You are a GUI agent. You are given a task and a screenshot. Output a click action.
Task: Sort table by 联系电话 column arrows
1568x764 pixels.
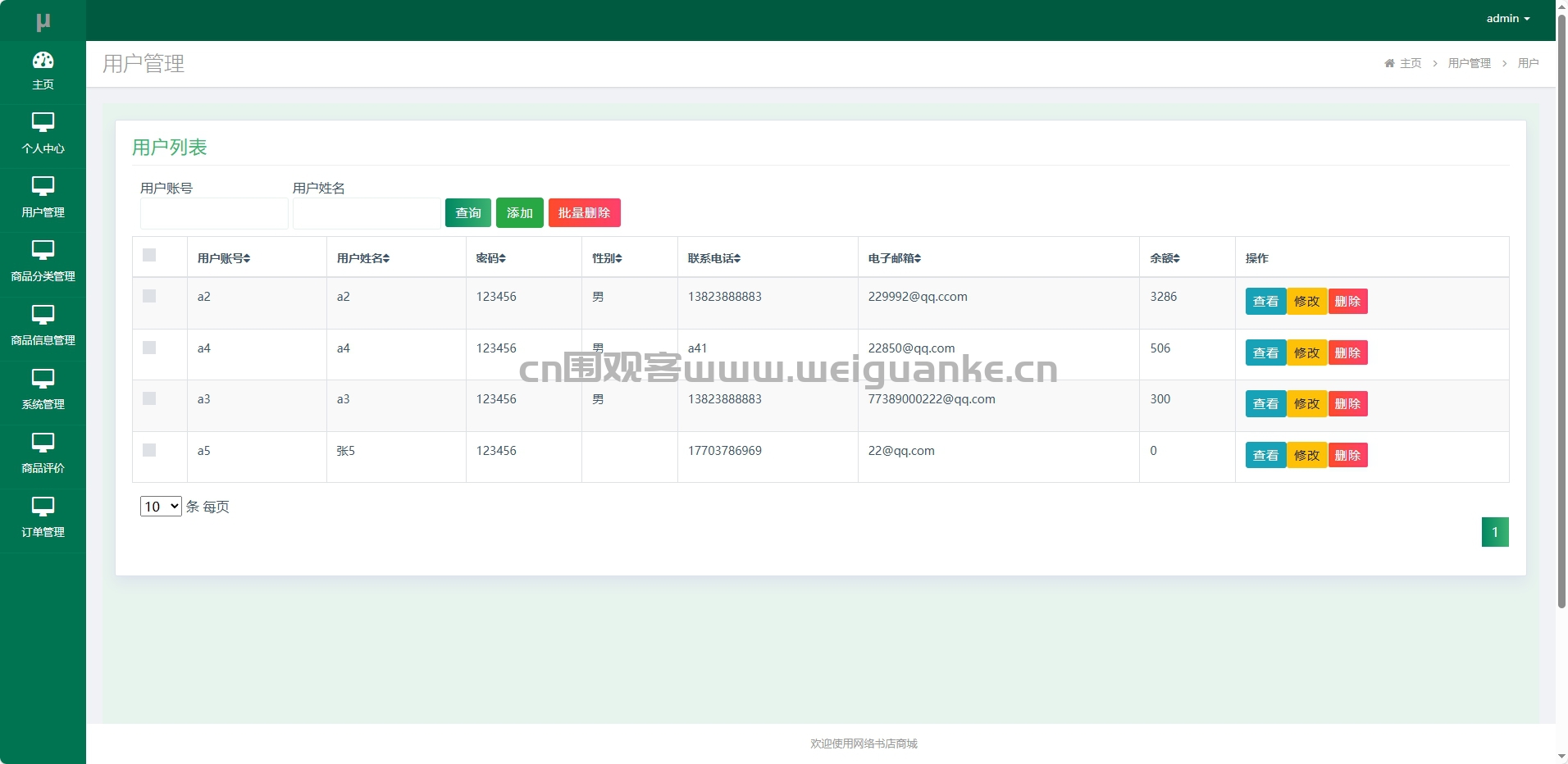tap(737, 258)
